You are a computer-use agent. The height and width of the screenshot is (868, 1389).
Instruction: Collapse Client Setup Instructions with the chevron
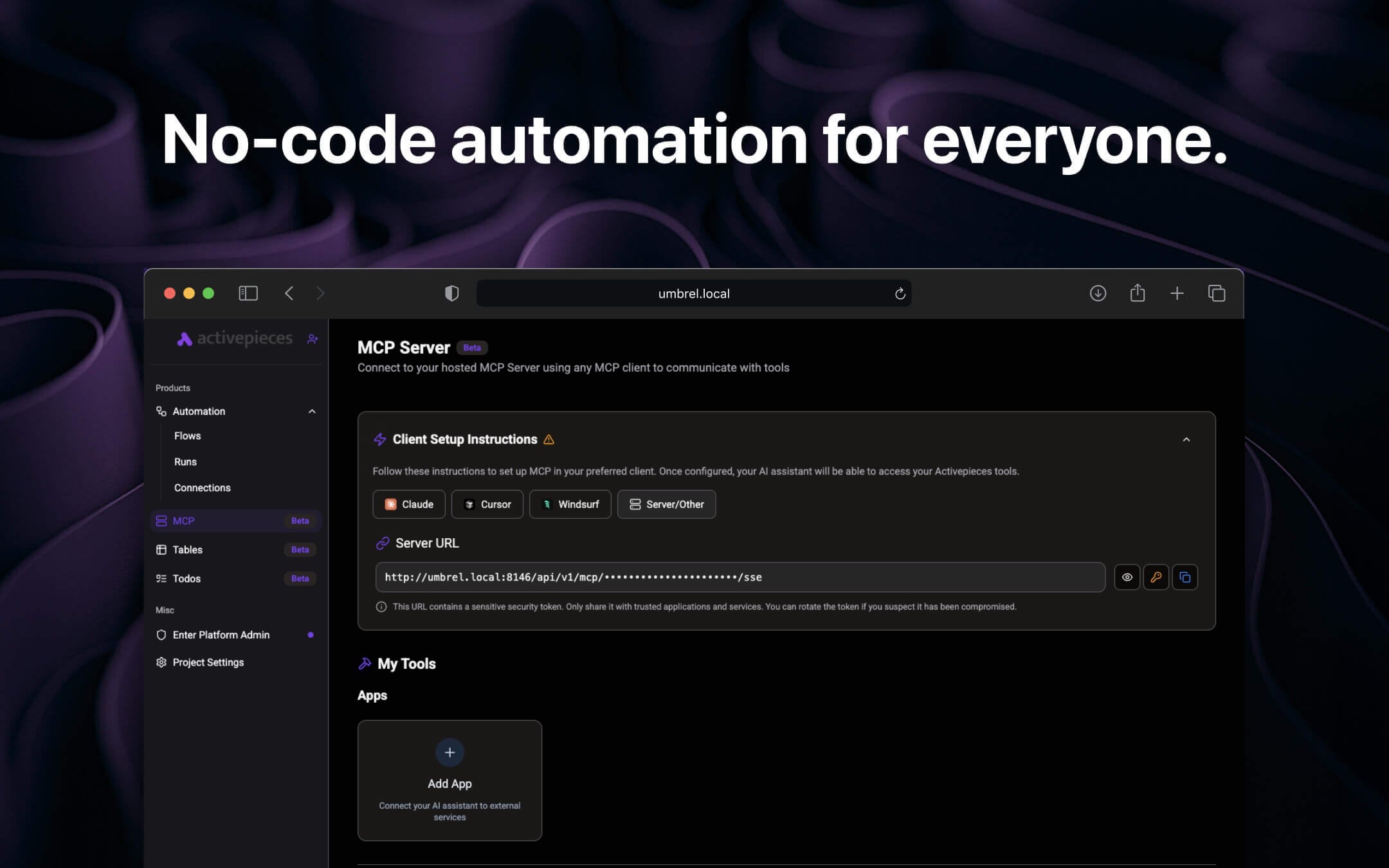coord(1186,439)
